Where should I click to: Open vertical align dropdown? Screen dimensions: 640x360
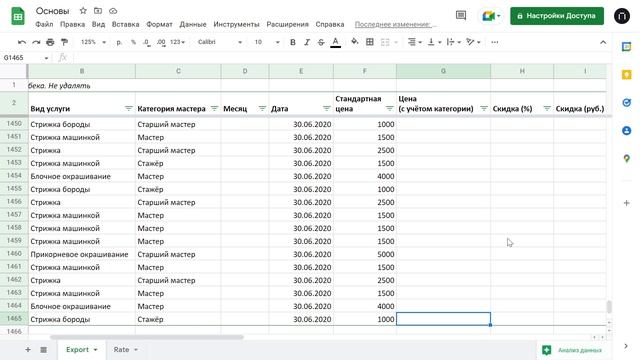click(x=433, y=42)
